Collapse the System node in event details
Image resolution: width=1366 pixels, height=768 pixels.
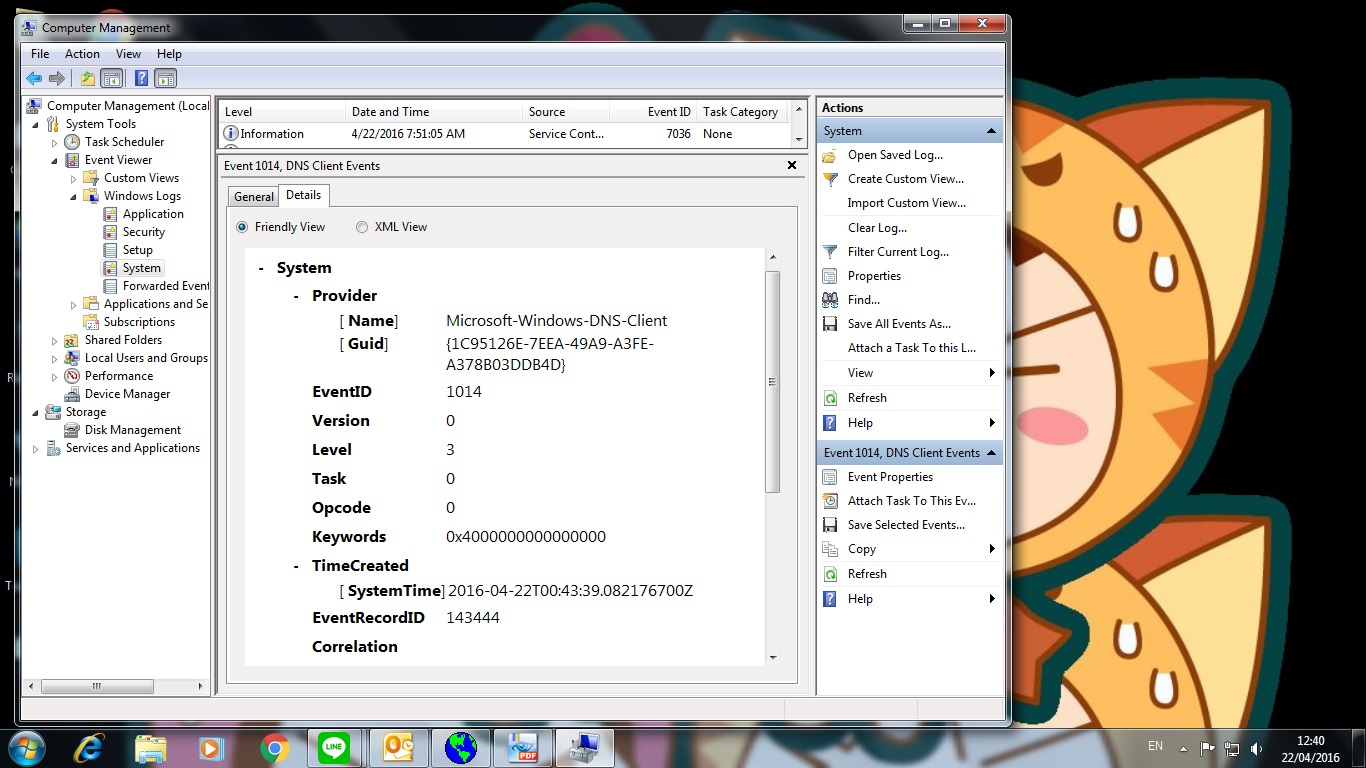(x=261, y=268)
